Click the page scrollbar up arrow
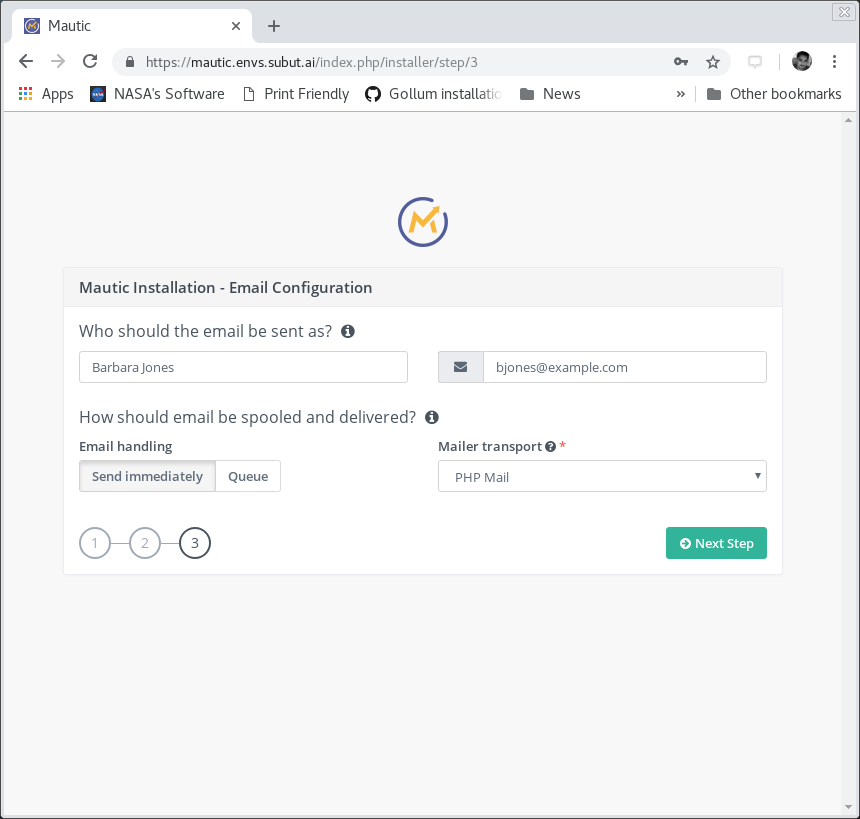Image resolution: width=860 pixels, height=819 pixels. coord(848,120)
